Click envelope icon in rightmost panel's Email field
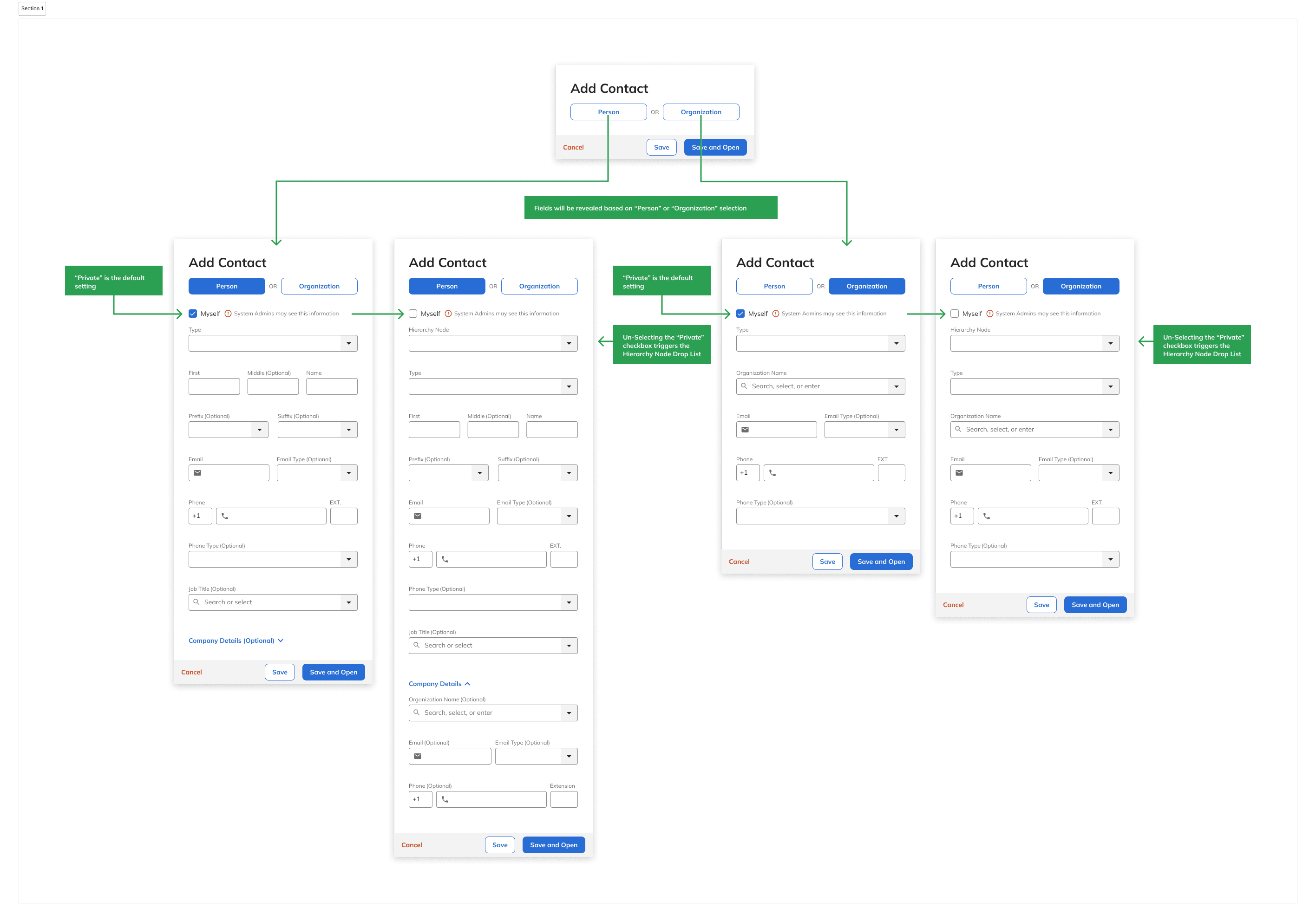1316x922 pixels. [x=959, y=473]
